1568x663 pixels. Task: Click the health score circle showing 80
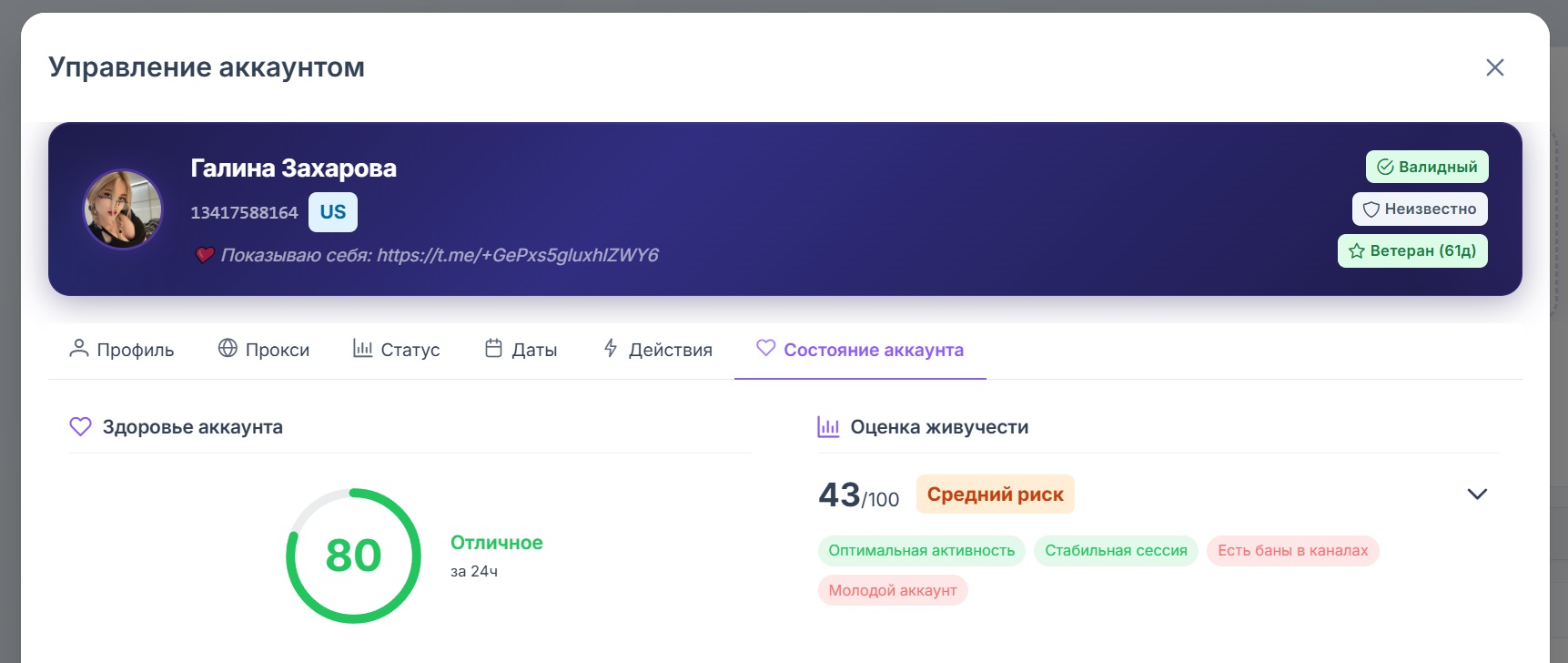click(x=354, y=556)
